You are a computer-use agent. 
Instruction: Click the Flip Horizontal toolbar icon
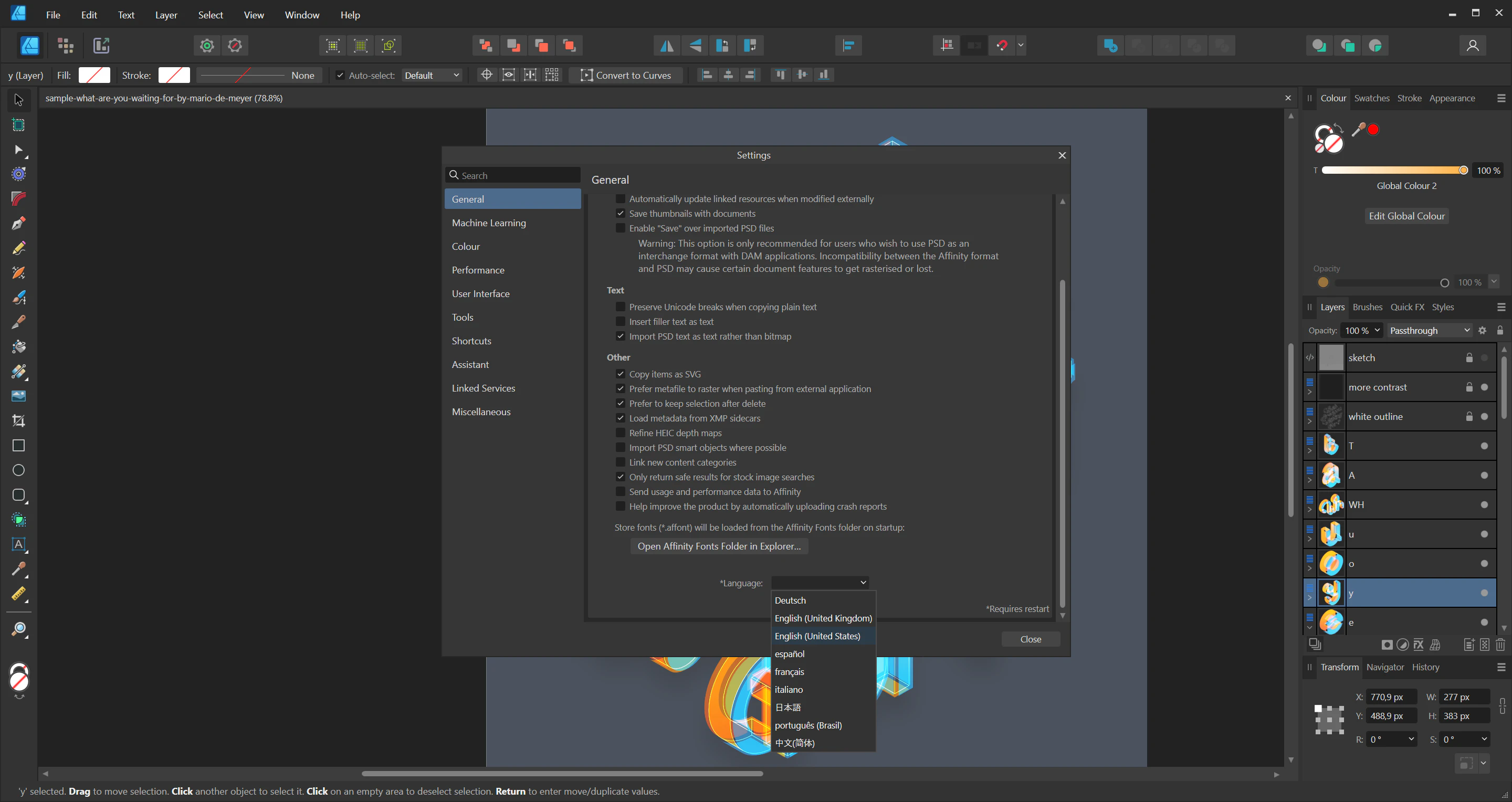[x=666, y=46]
